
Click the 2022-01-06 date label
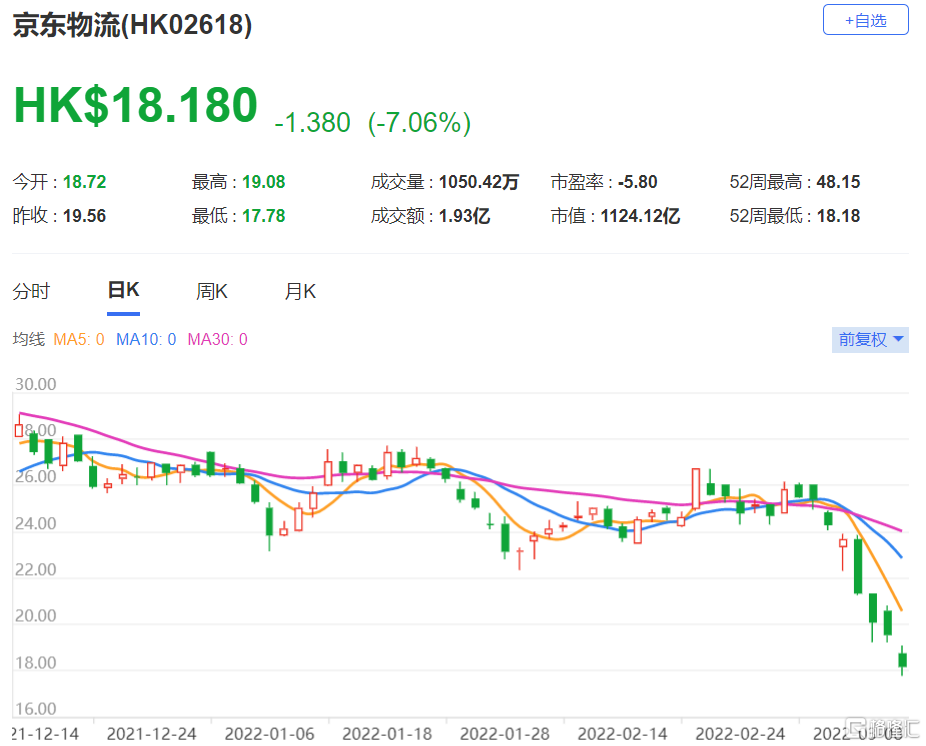pos(269,734)
